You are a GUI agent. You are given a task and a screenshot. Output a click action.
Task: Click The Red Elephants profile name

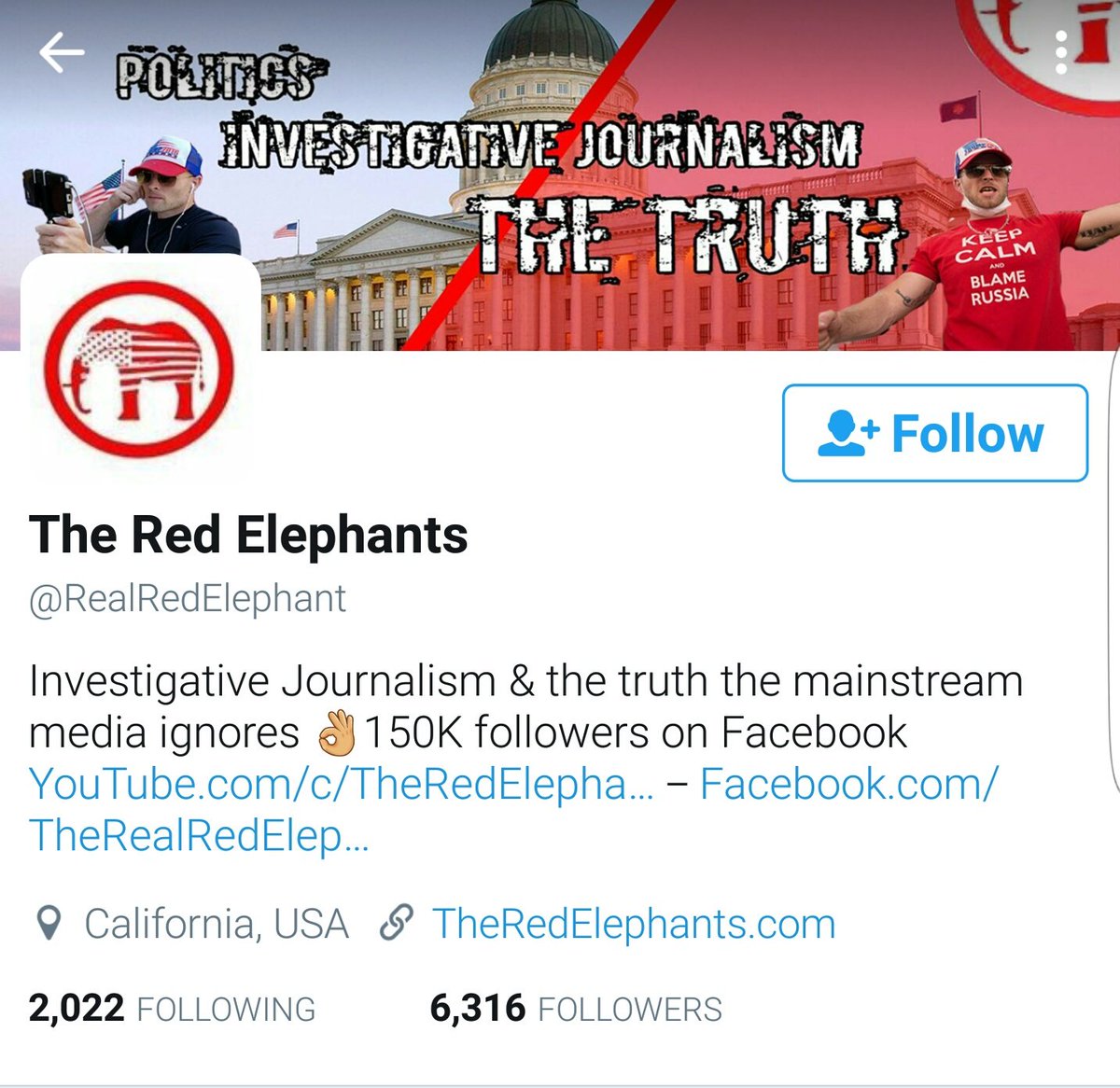(x=248, y=535)
